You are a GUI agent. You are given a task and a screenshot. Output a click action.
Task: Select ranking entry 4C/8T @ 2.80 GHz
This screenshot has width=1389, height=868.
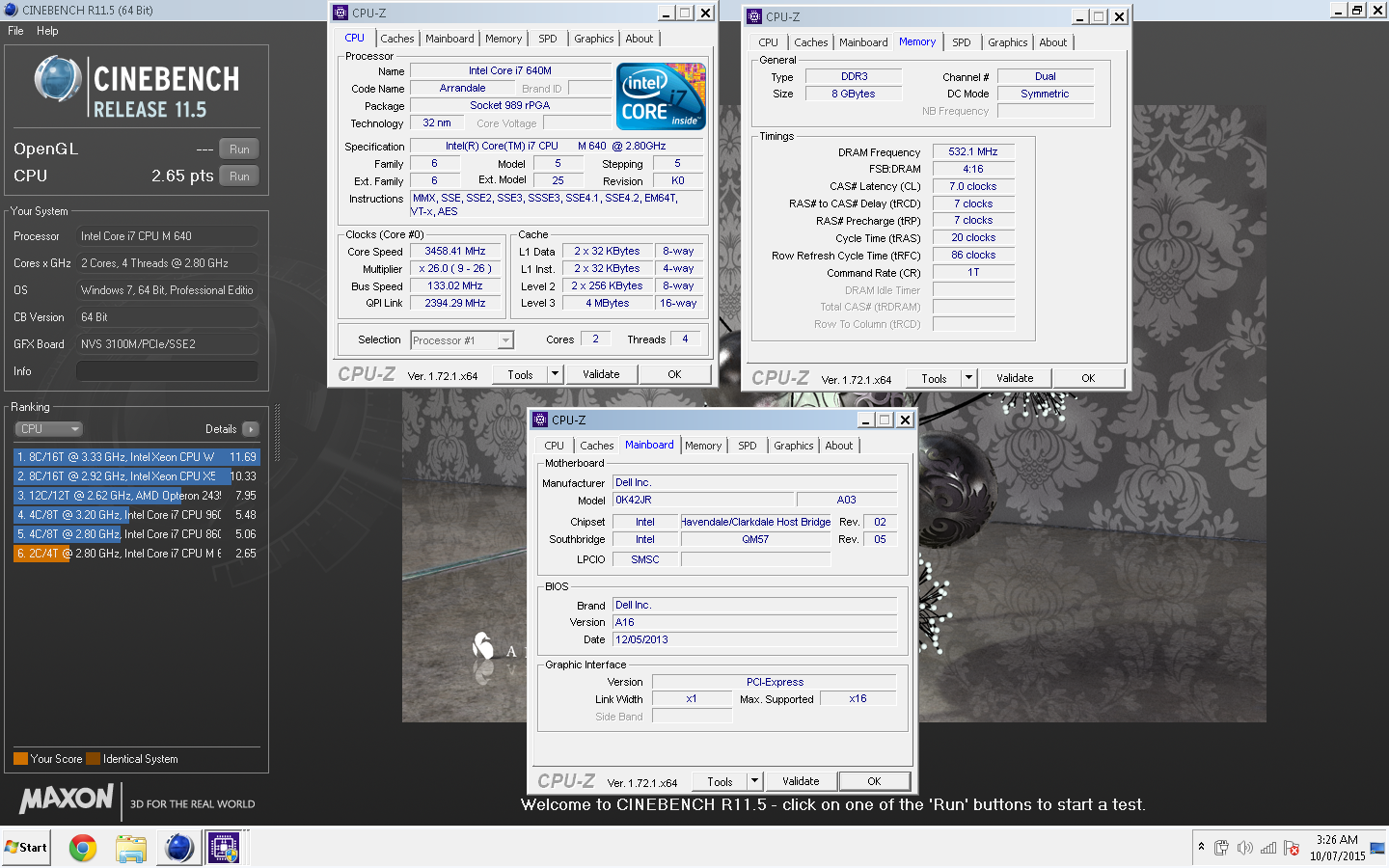pos(136,534)
